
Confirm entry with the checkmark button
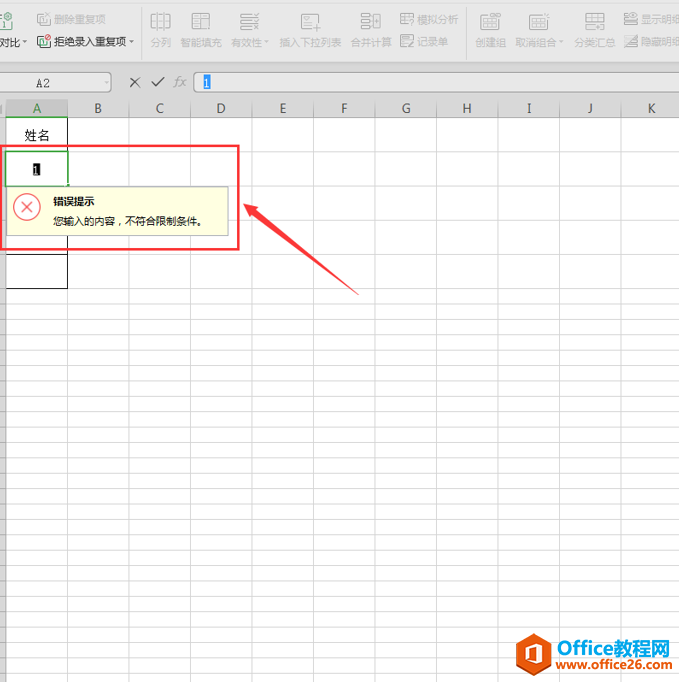pyautogui.click(x=157, y=82)
